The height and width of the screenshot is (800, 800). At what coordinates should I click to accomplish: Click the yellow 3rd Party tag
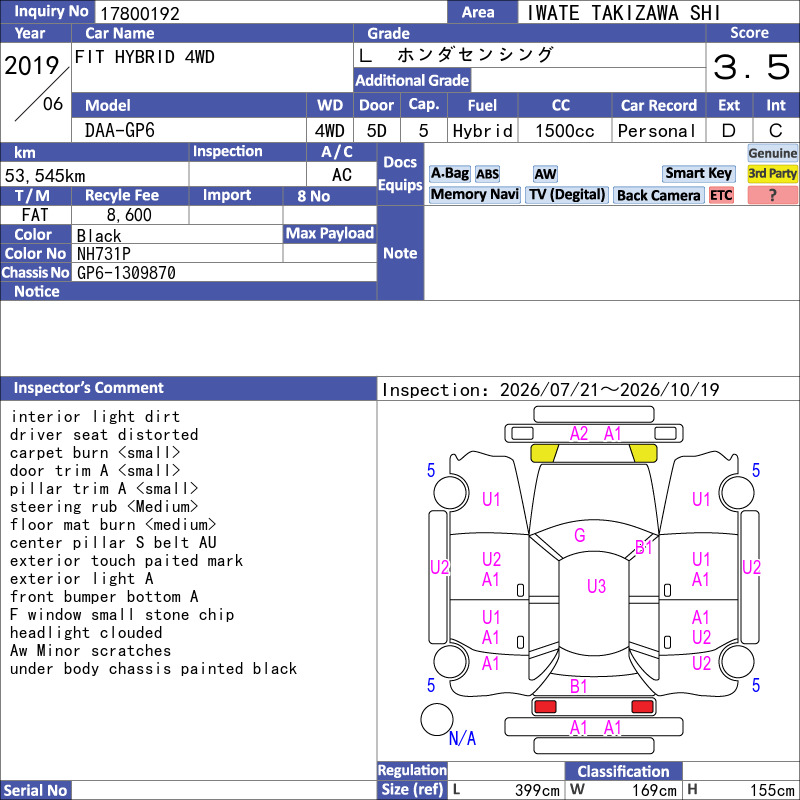tap(772, 173)
